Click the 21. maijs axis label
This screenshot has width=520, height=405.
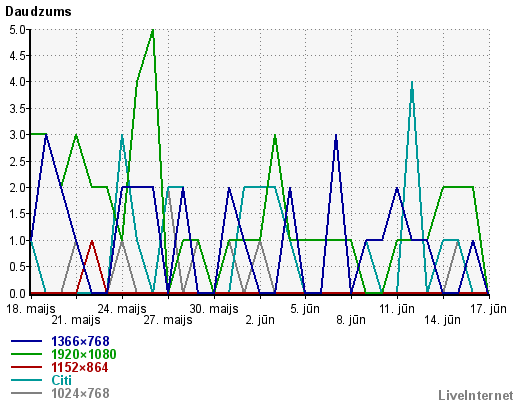pos(76,320)
